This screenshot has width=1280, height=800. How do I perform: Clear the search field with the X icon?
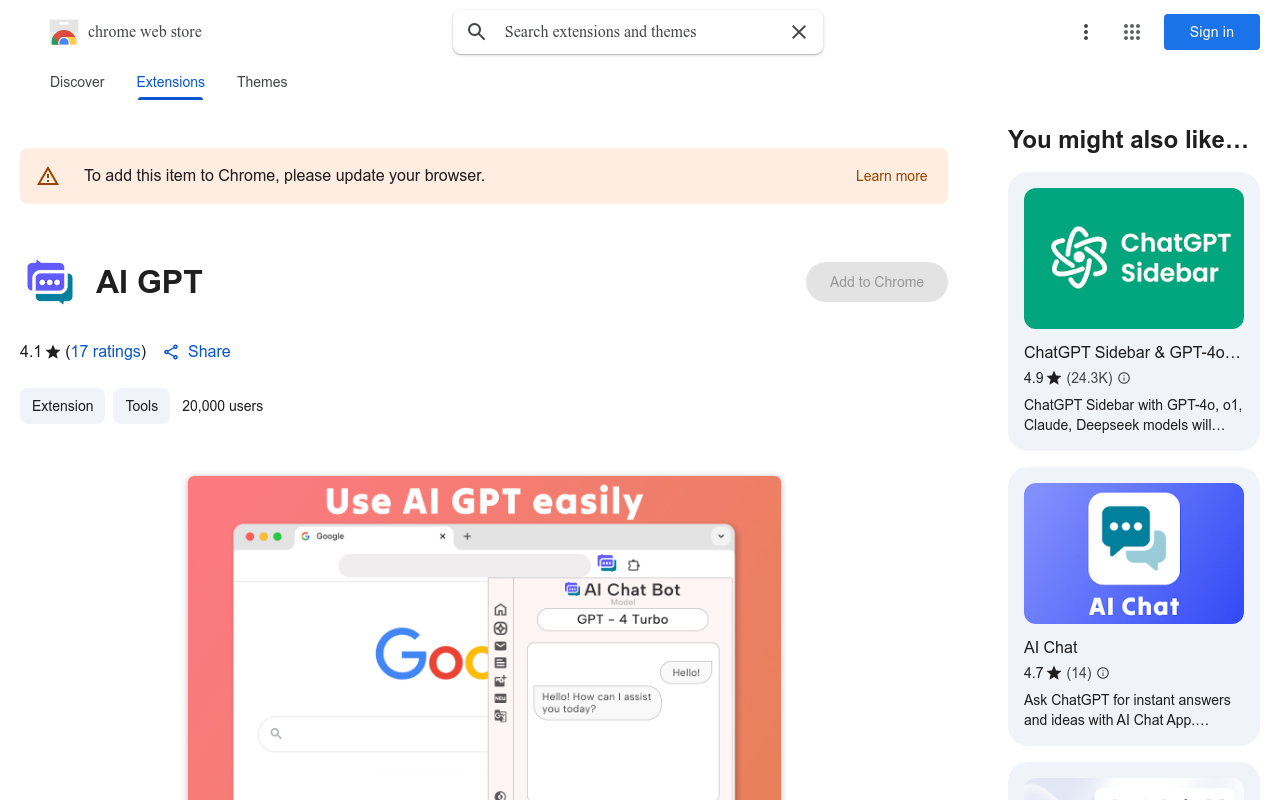point(799,32)
